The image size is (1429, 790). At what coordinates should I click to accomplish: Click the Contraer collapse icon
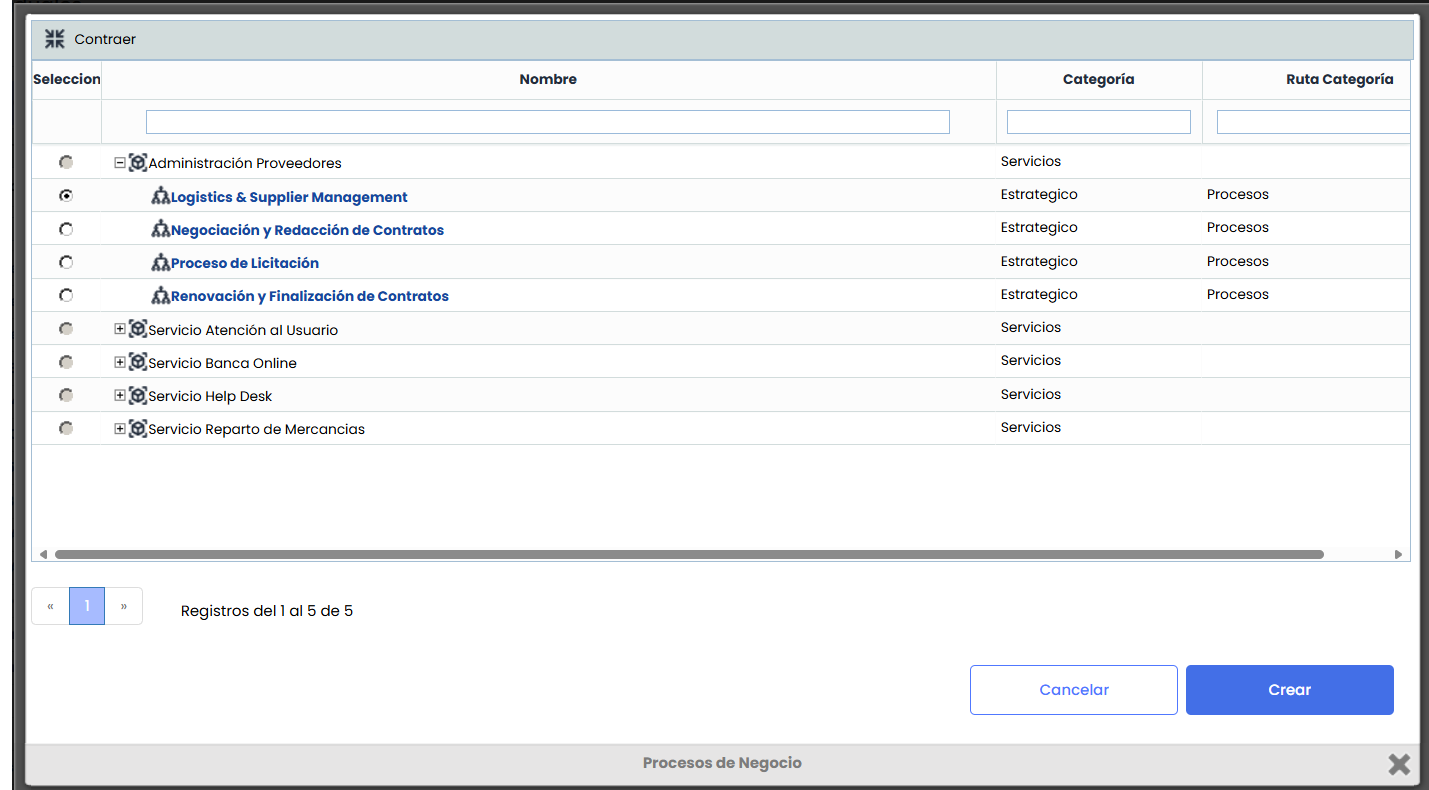click(55, 39)
